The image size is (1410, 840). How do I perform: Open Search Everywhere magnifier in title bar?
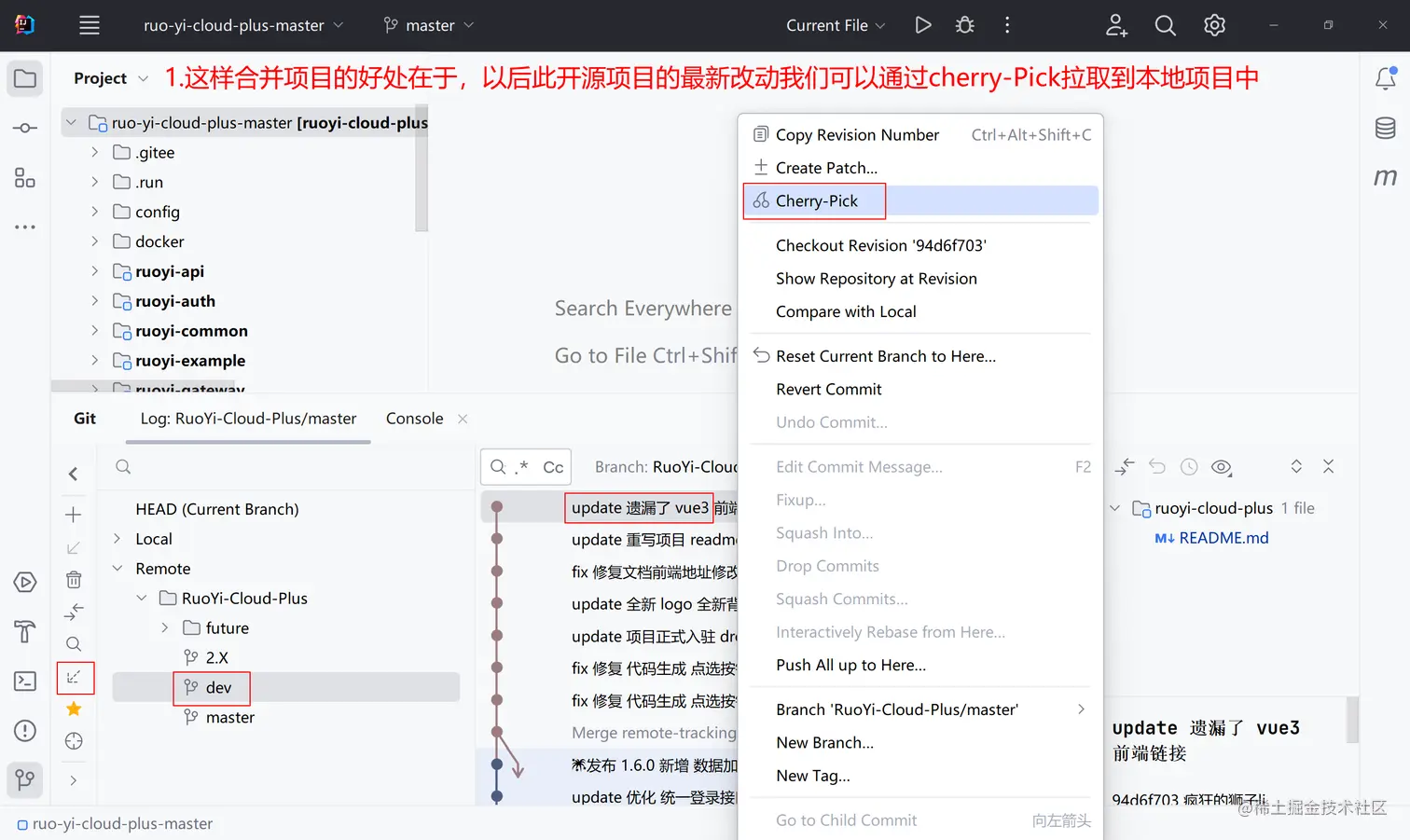pyautogui.click(x=1166, y=25)
